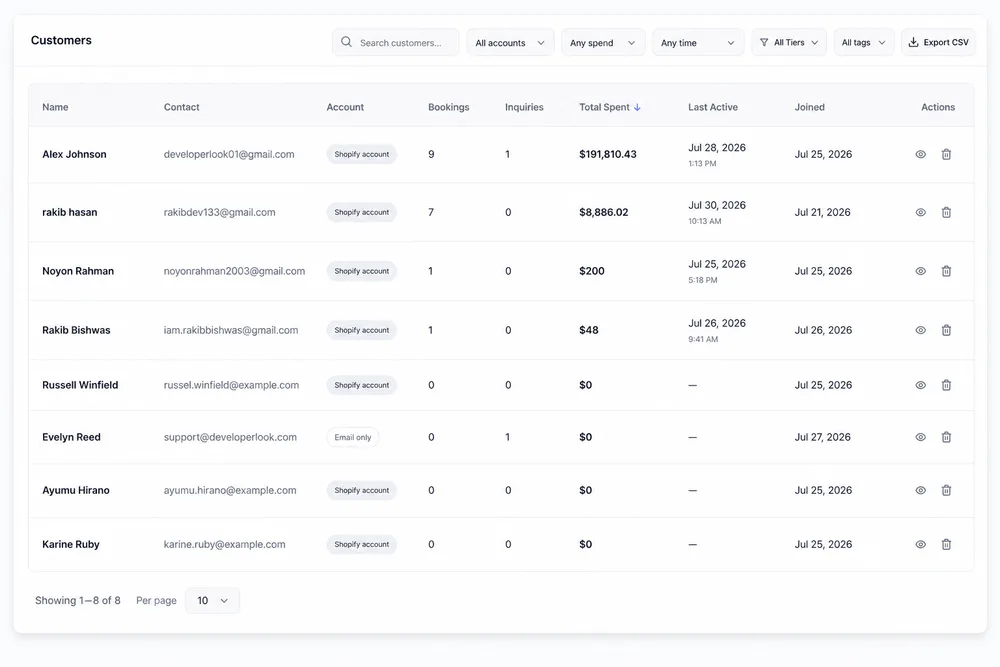Delete customer Rakib Bishwas
Image resolution: width=1000 pixels, height=667 pixels.
(946, 330)
